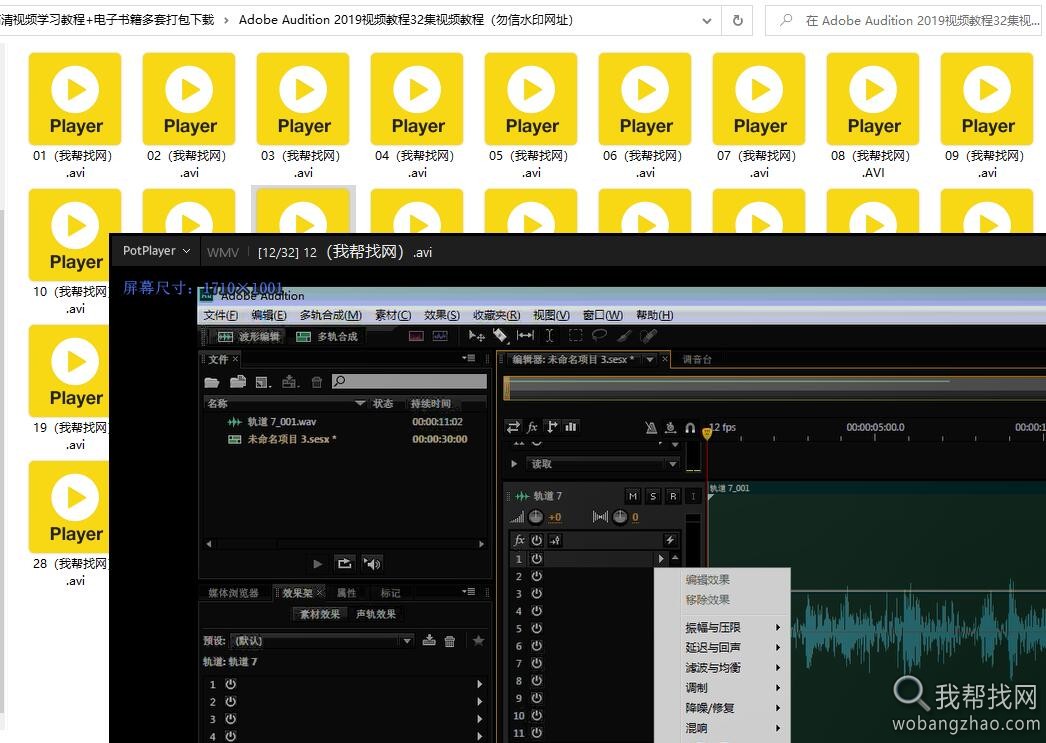Show the Sends track controls icon

click(x=552, y=427)
